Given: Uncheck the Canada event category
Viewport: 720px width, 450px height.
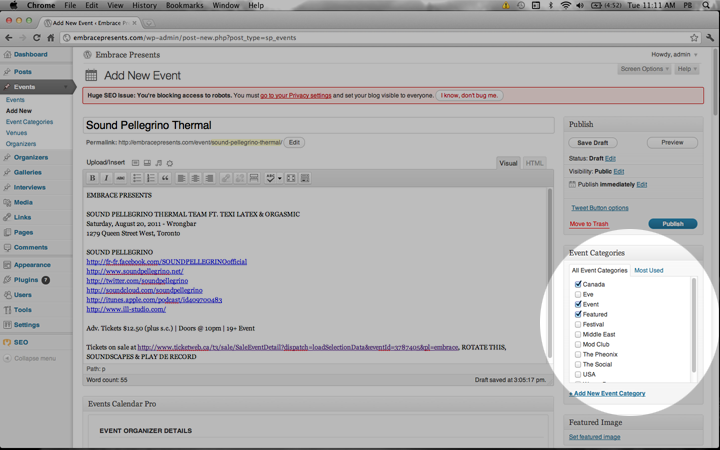Looking at the screenshot, I should click(x=578, y=284).
